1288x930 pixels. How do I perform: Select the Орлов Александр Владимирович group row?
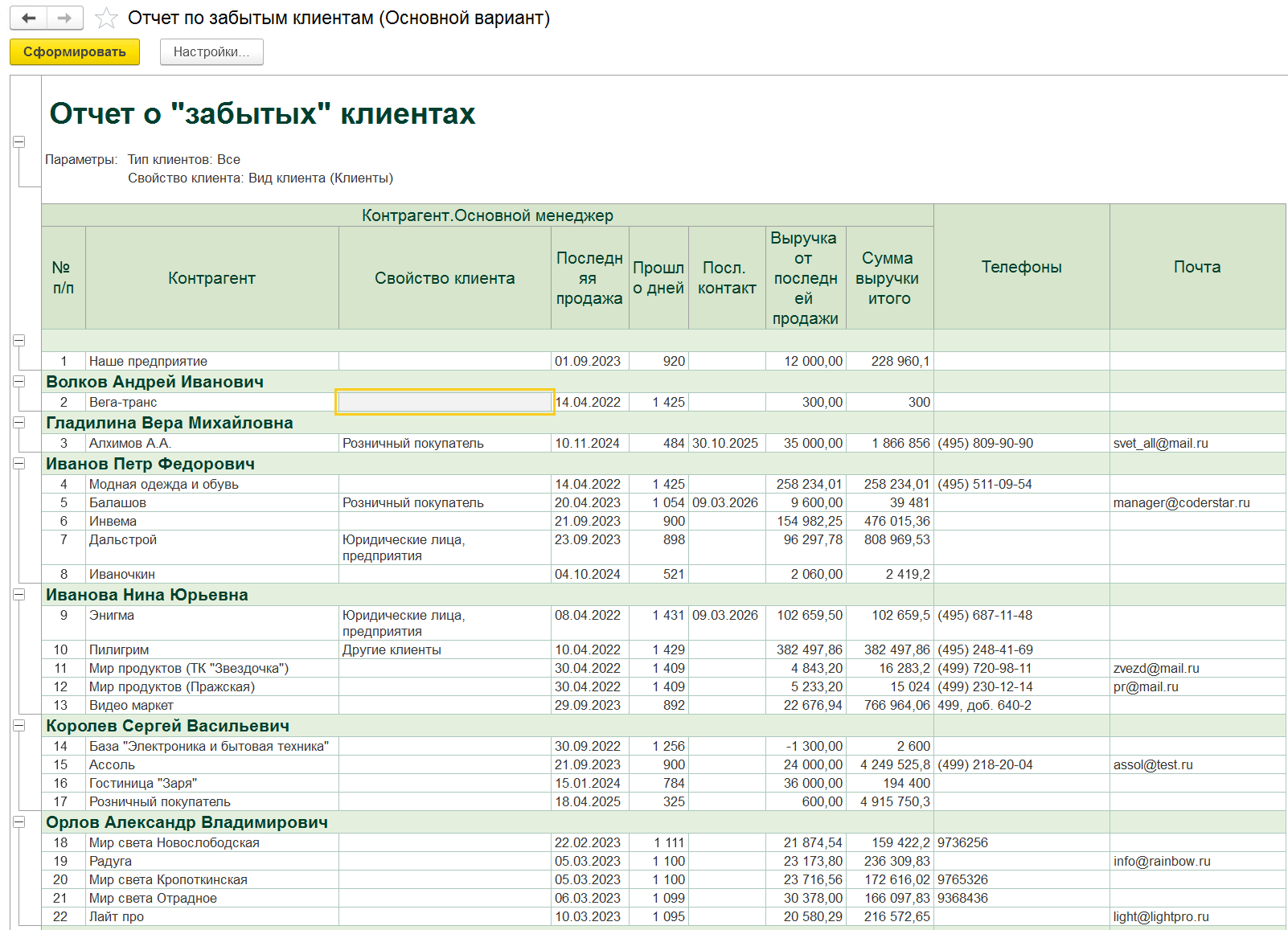point(487,822)
